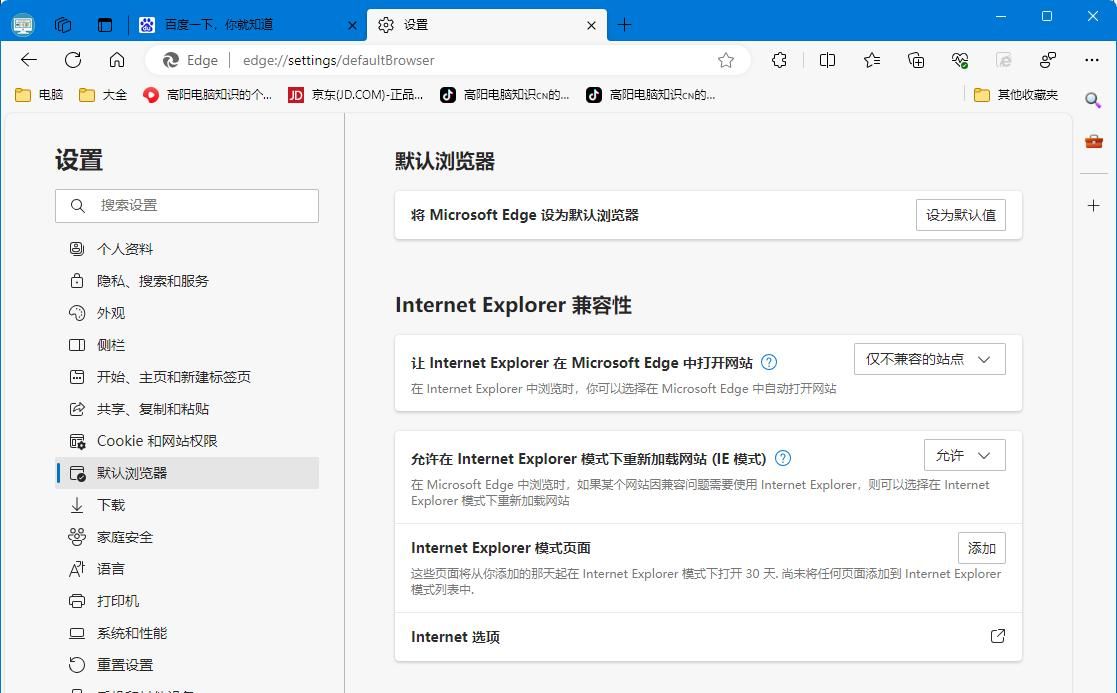The width and height of the screenshot is (1117, 693).
Task: Select 外观 in settings sidebar
Action: coord(110,312)
